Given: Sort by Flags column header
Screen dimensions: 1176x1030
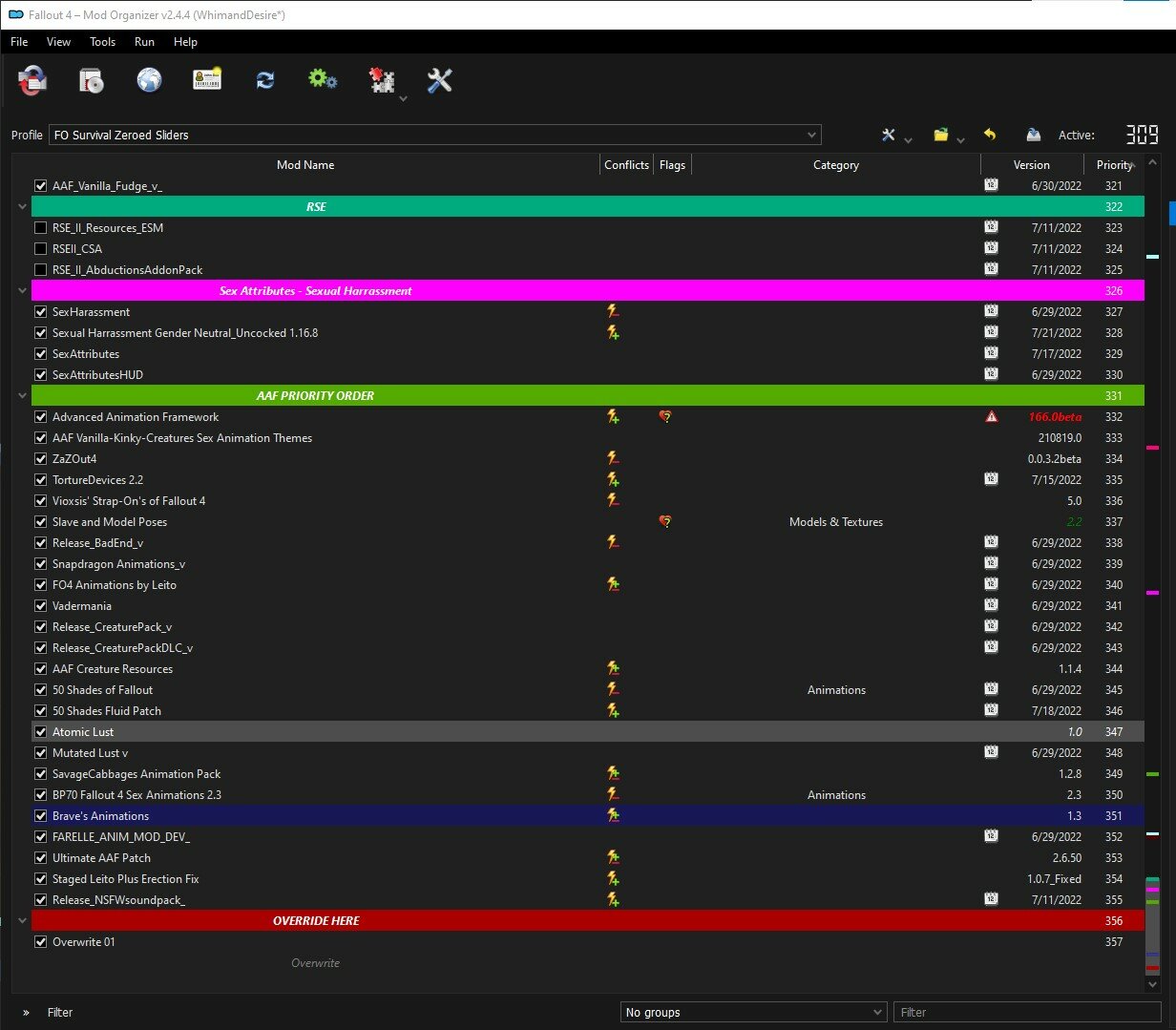Looking at the screenshot, I should [672, 164].
